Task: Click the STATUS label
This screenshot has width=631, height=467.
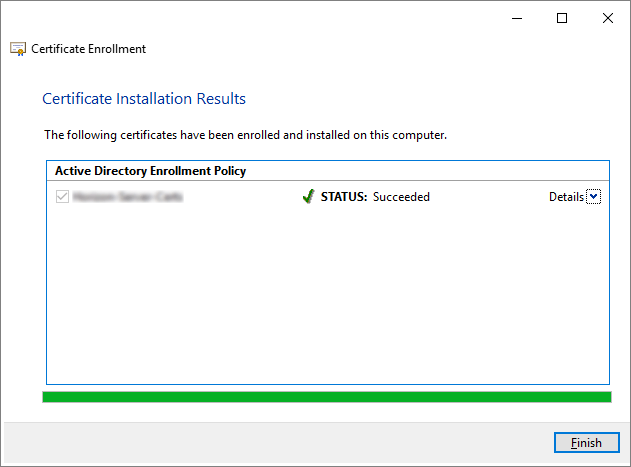Action: [x=344, y=197]
